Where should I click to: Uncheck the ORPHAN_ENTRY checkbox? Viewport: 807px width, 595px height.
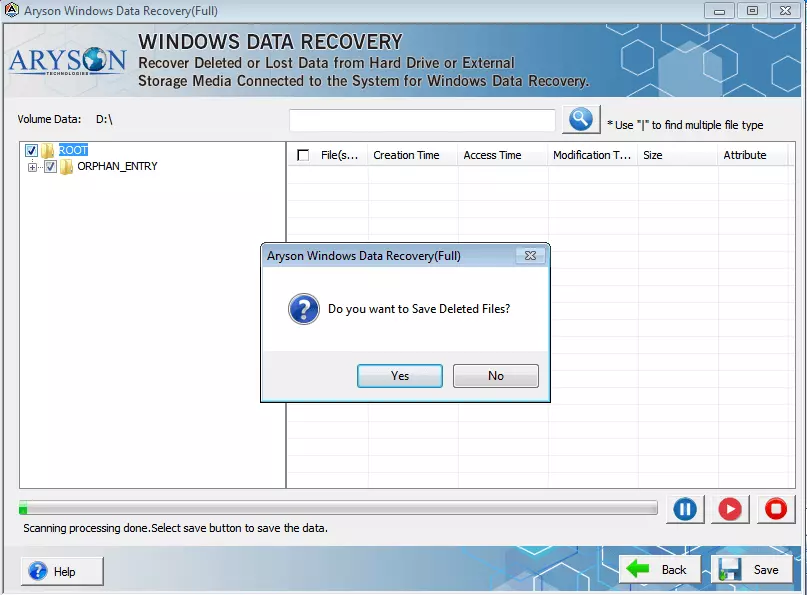(48, 167)
